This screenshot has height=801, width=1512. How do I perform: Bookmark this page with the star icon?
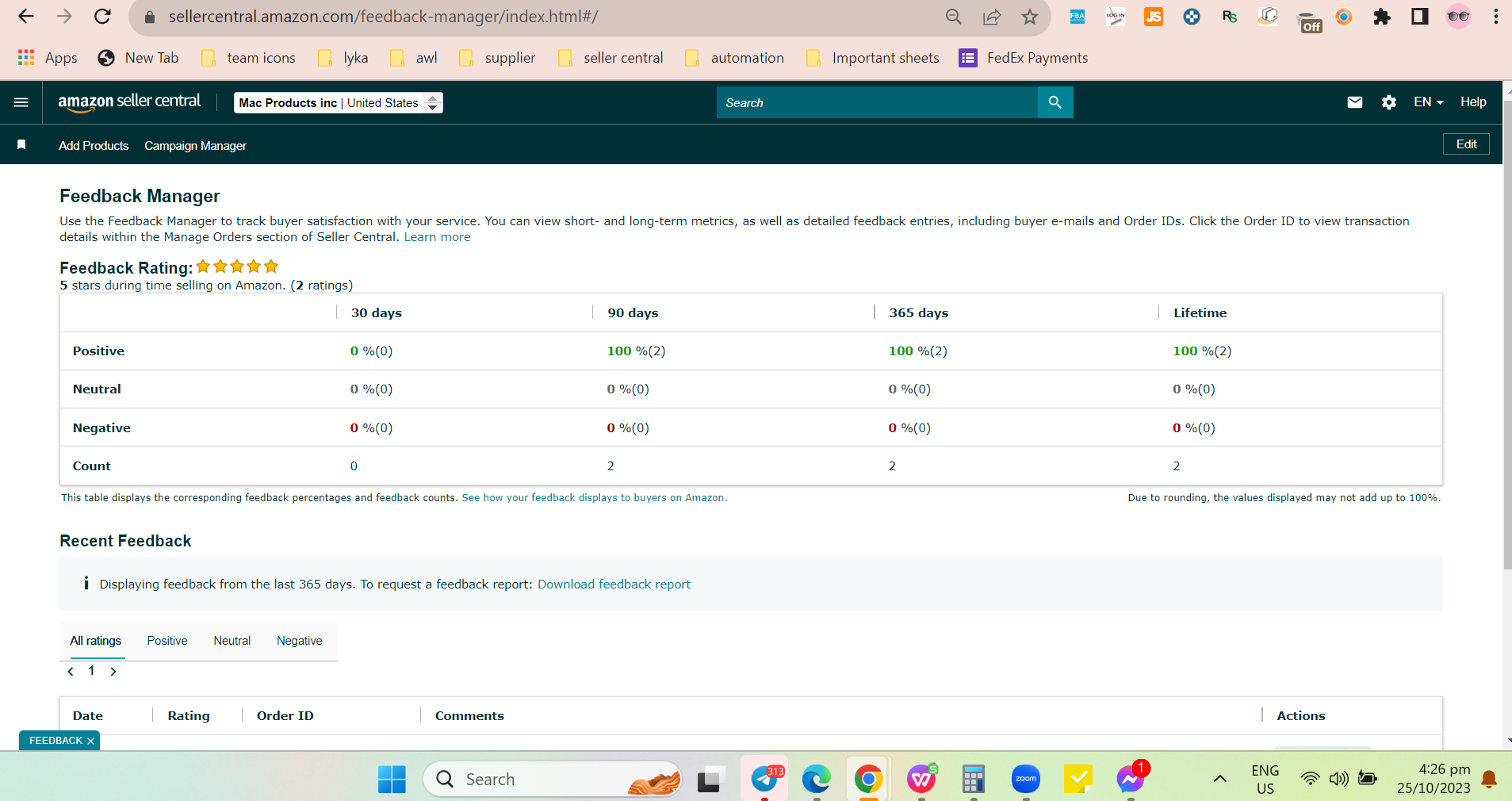(x=1030, y=17)
